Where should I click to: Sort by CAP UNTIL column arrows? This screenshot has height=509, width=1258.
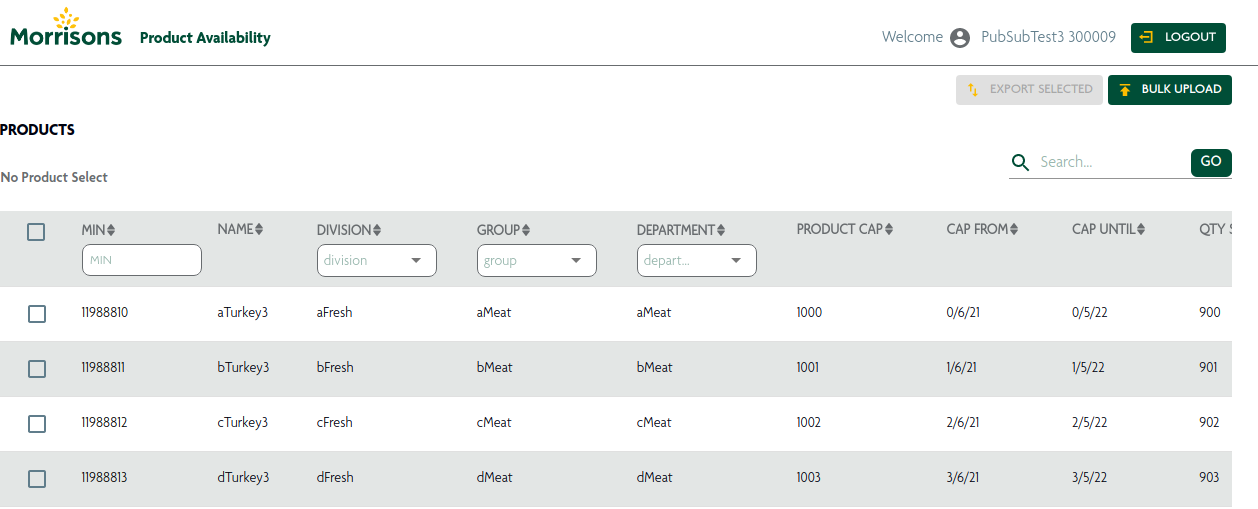pyautogui.click(x=1140, y=230)
